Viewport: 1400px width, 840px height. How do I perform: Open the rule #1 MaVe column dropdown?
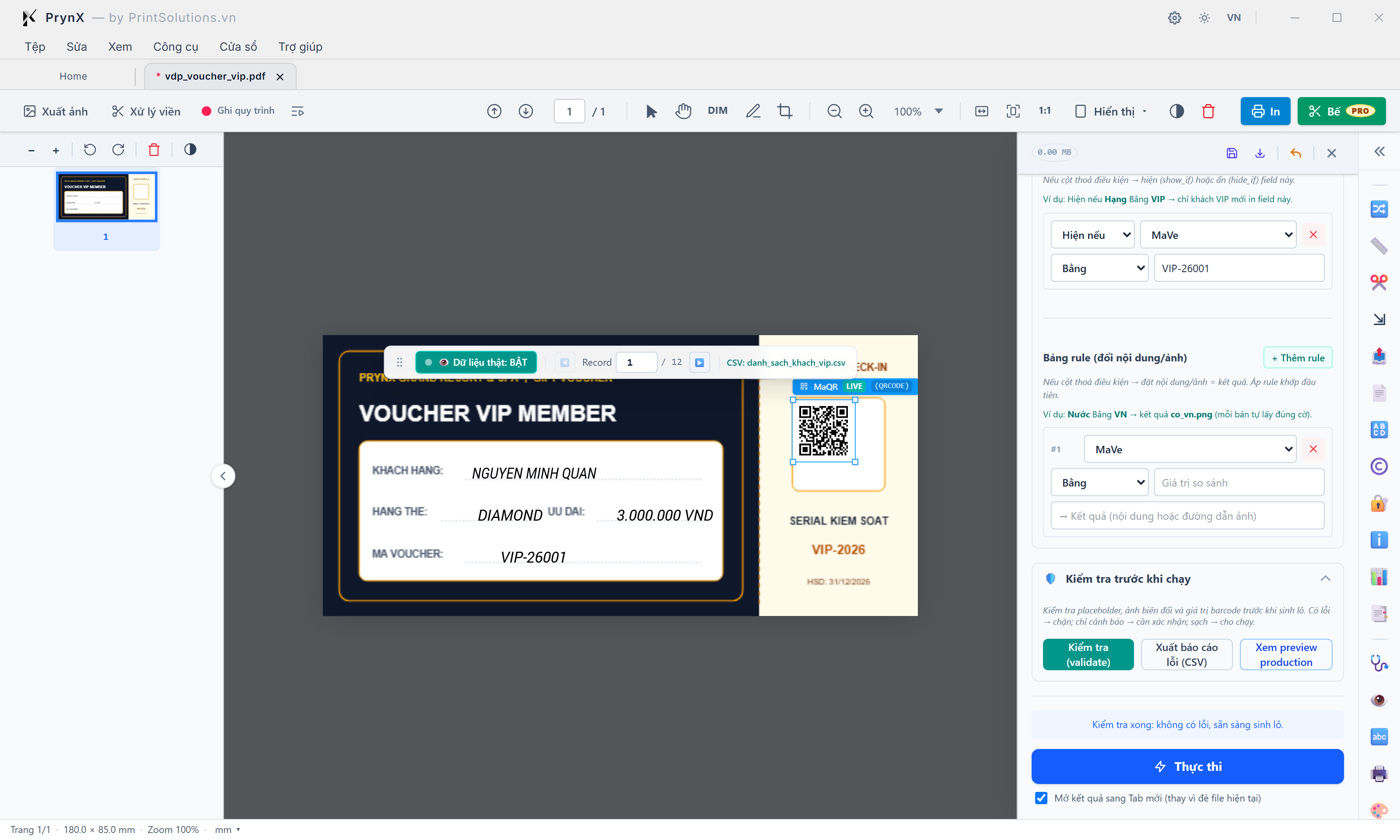[1190, 449]
